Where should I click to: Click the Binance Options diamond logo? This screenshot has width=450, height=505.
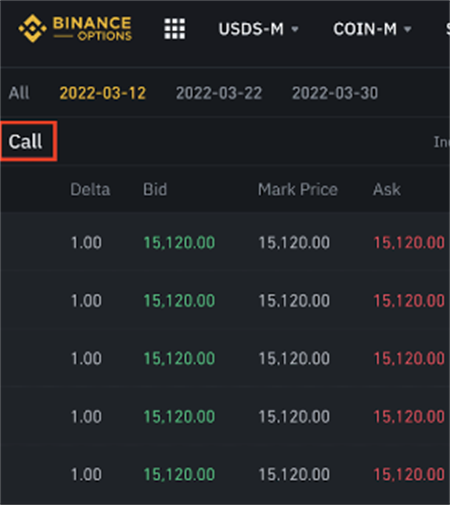(32, 28)
